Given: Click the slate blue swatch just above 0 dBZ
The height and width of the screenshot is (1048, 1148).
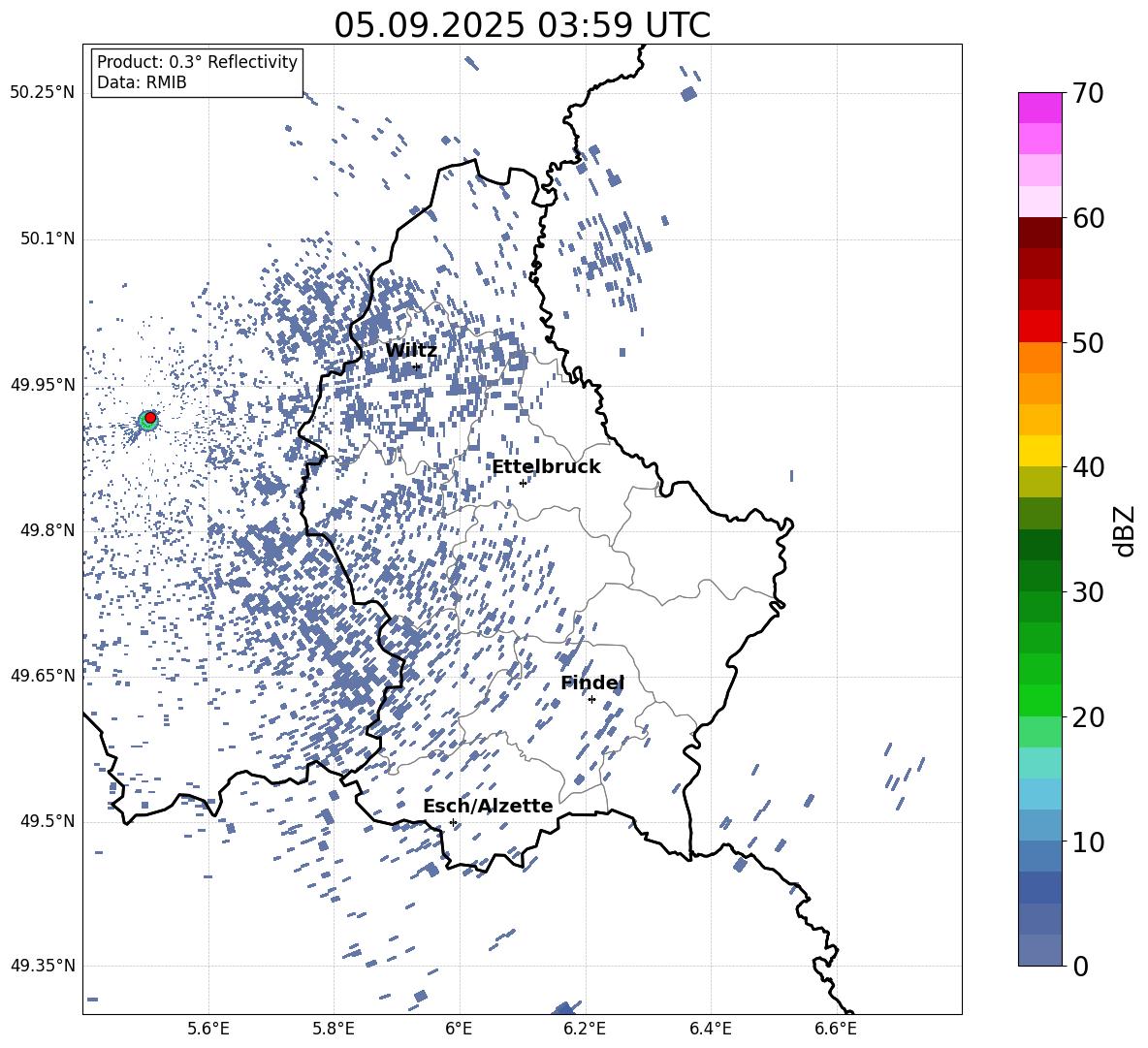Looking at the screenshot, I should click(1039, 950).
